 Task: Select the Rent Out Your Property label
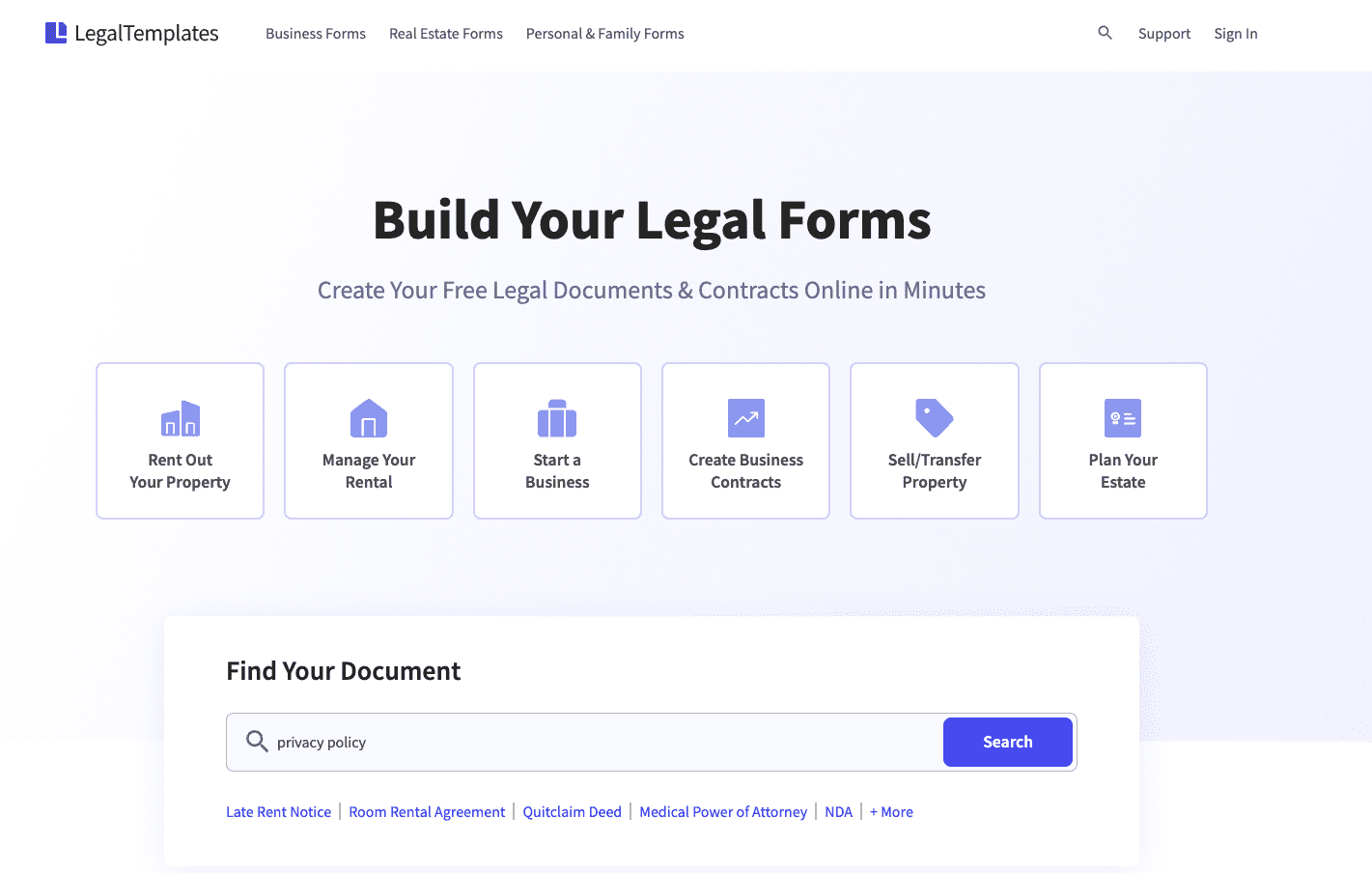click(x=181, y=471)
